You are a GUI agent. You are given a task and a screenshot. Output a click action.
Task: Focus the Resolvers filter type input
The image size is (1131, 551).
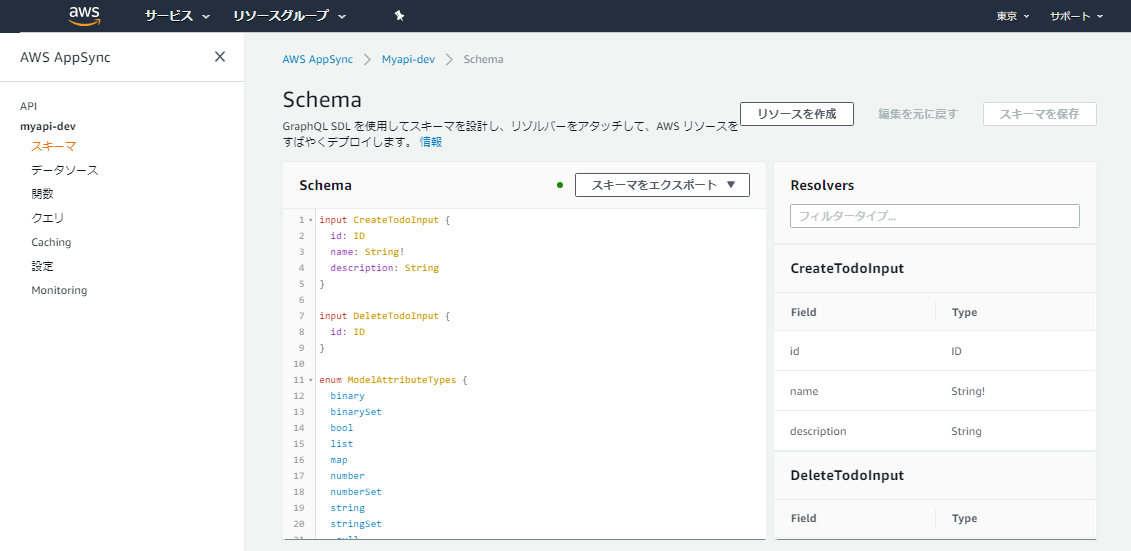point(935,216)
